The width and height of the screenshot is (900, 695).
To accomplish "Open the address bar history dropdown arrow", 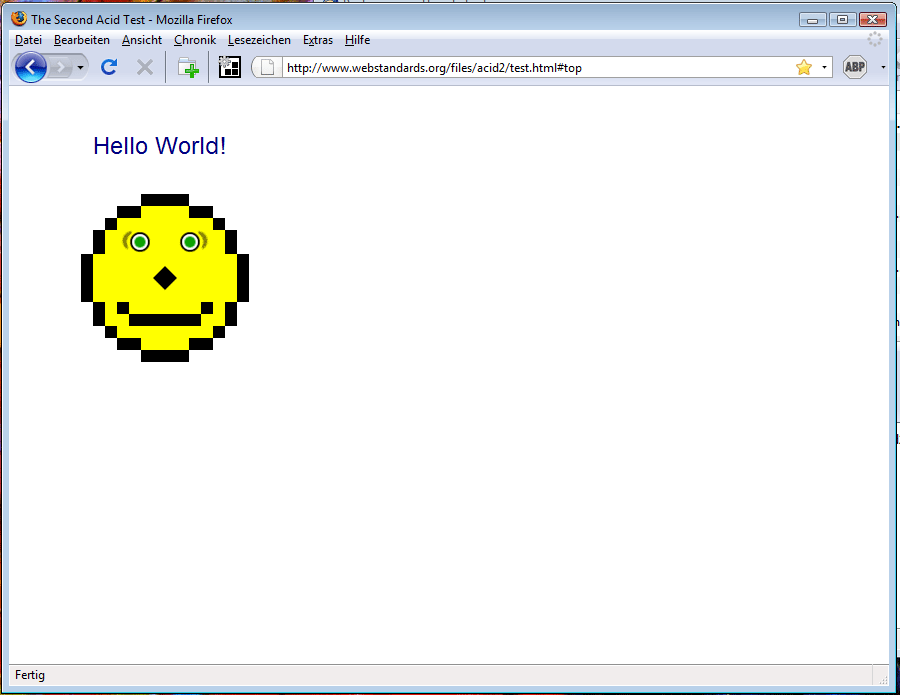I will (824, 68).
